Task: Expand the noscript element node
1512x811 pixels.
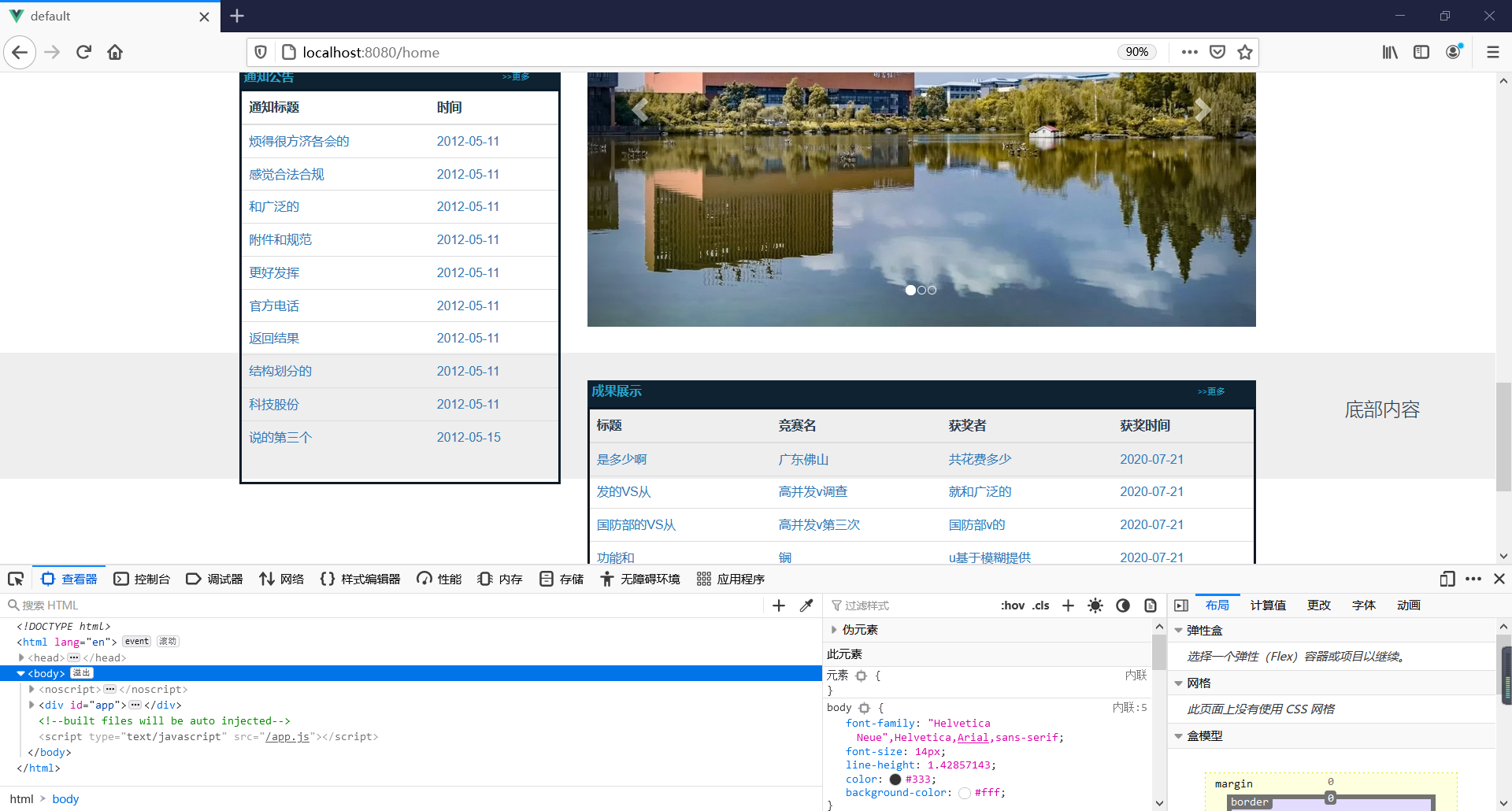Action: (x=31, y=689)
